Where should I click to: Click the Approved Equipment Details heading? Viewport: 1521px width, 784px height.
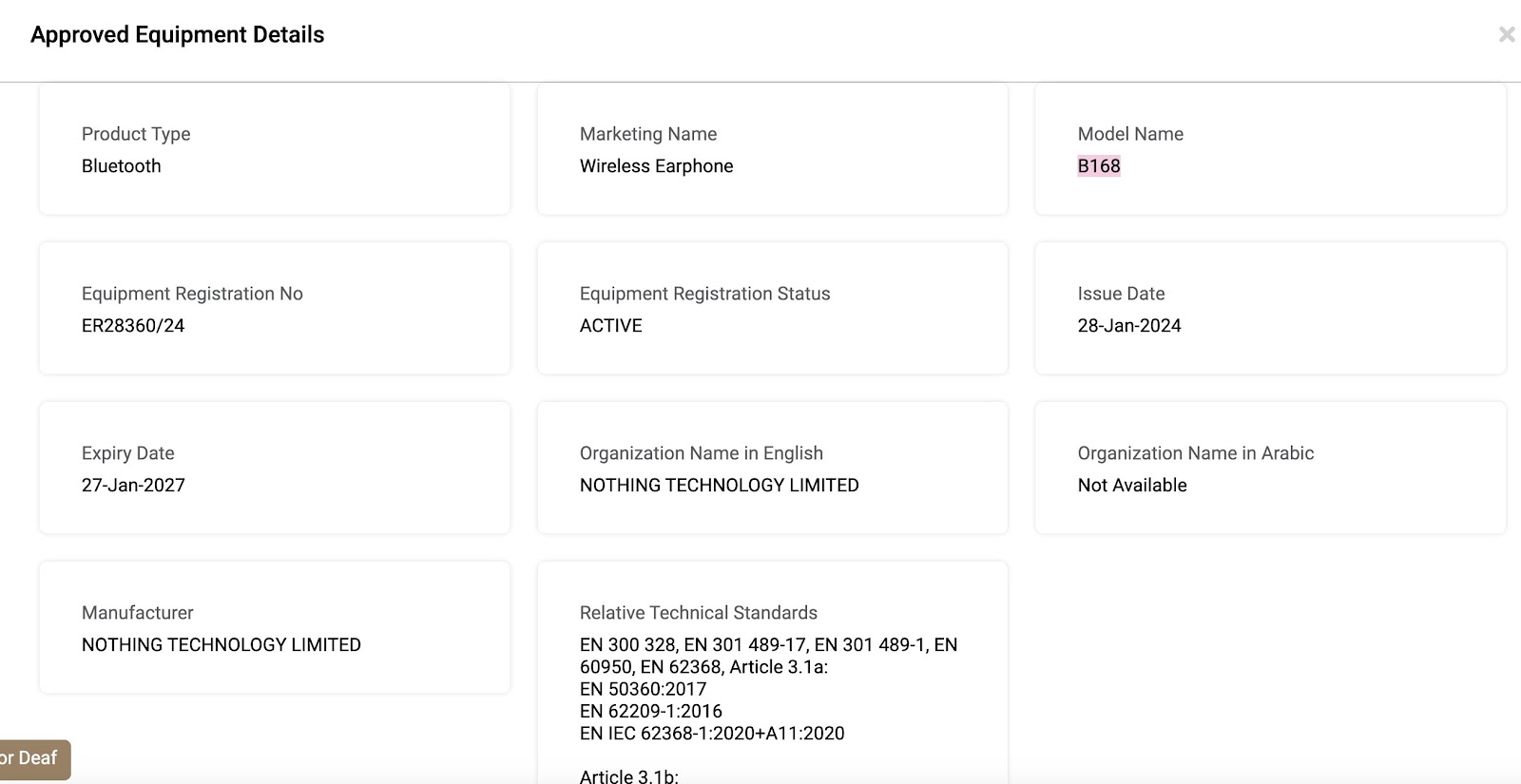[177, 35]
